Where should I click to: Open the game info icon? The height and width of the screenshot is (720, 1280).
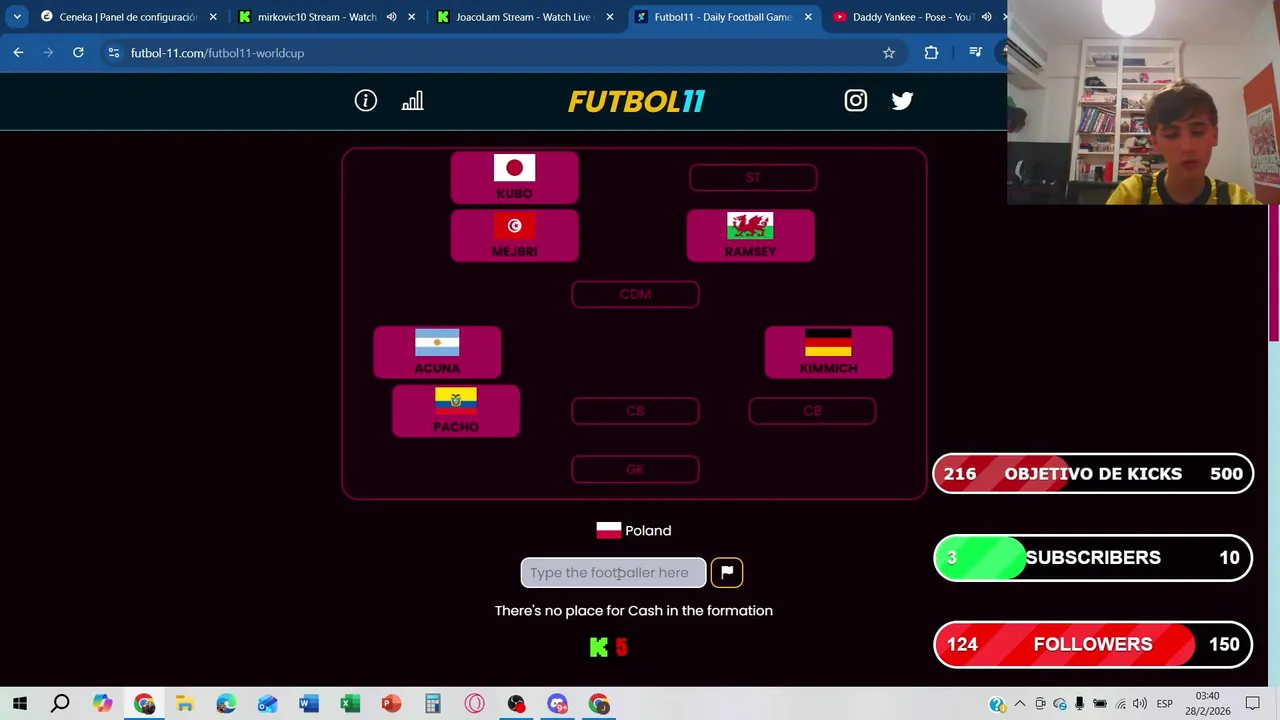365,100
